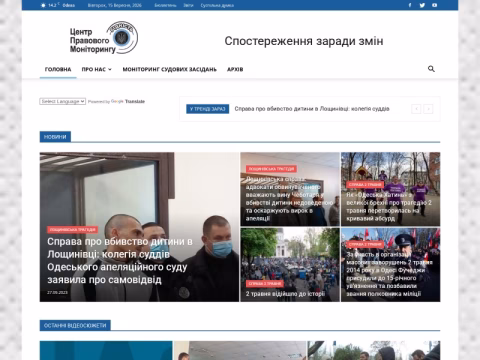
Task: Open article about Фучеджи 15-year sentence
Action: coord(389,274)
